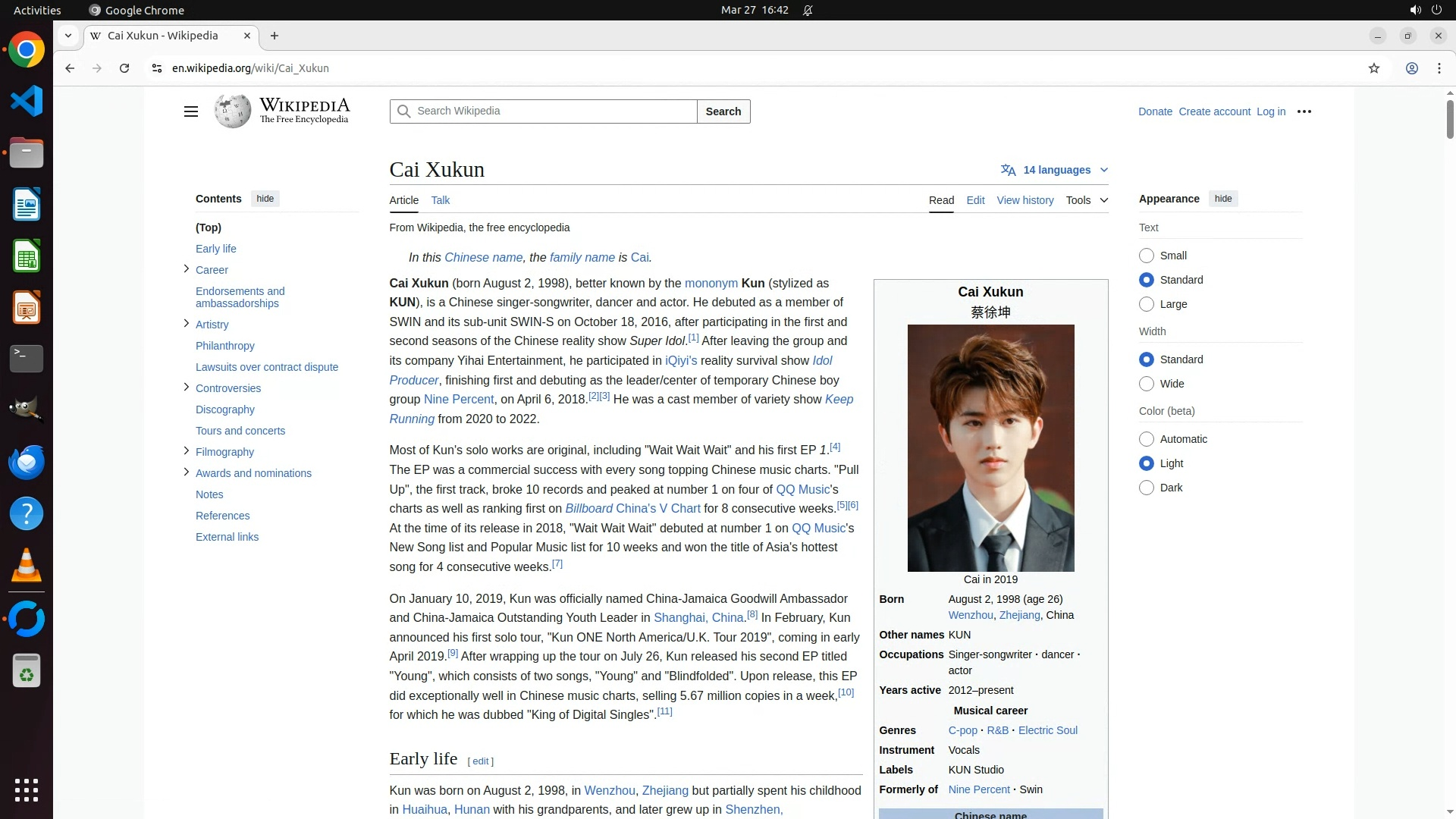Select Large text size

(1147, 304)
